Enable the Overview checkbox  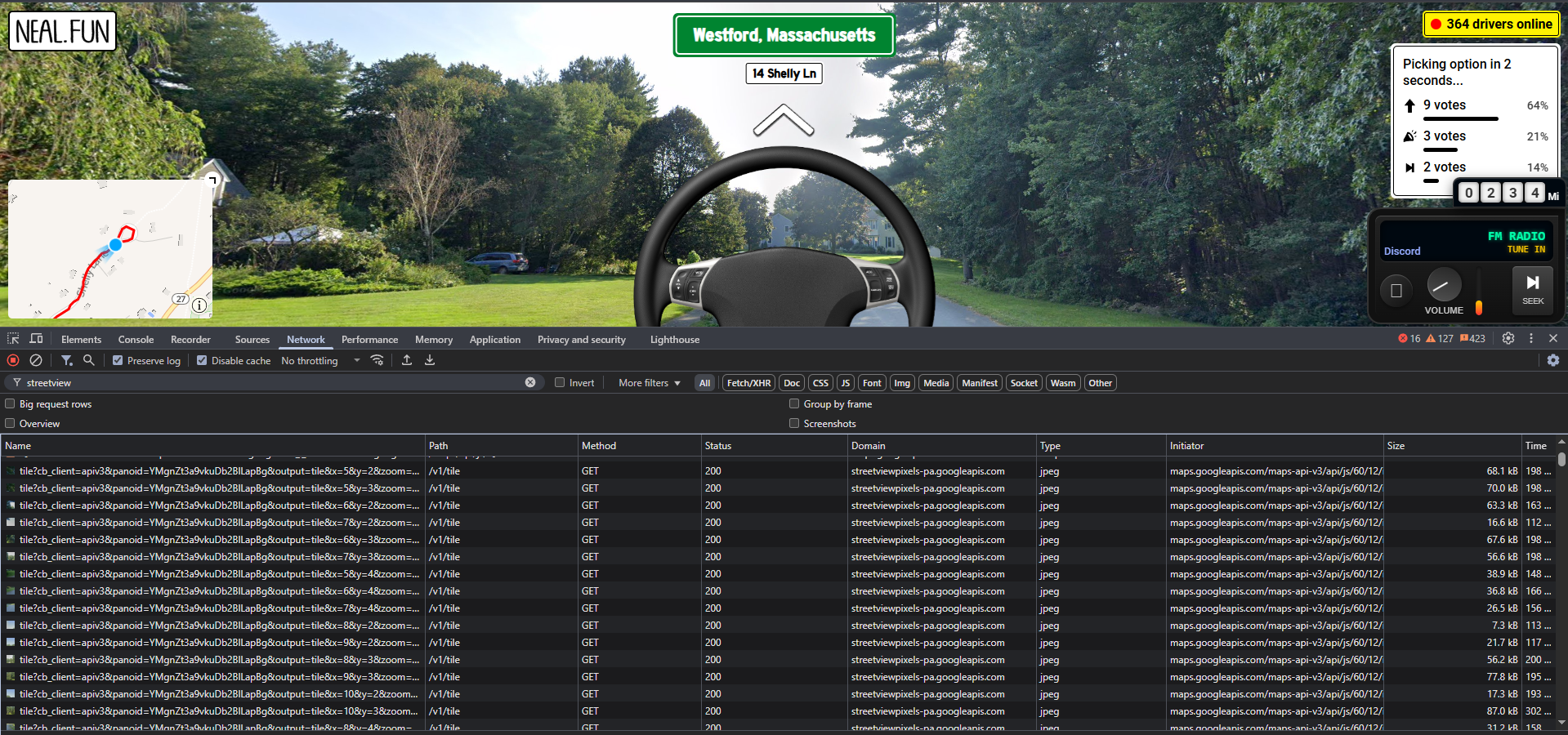(10, 423)
